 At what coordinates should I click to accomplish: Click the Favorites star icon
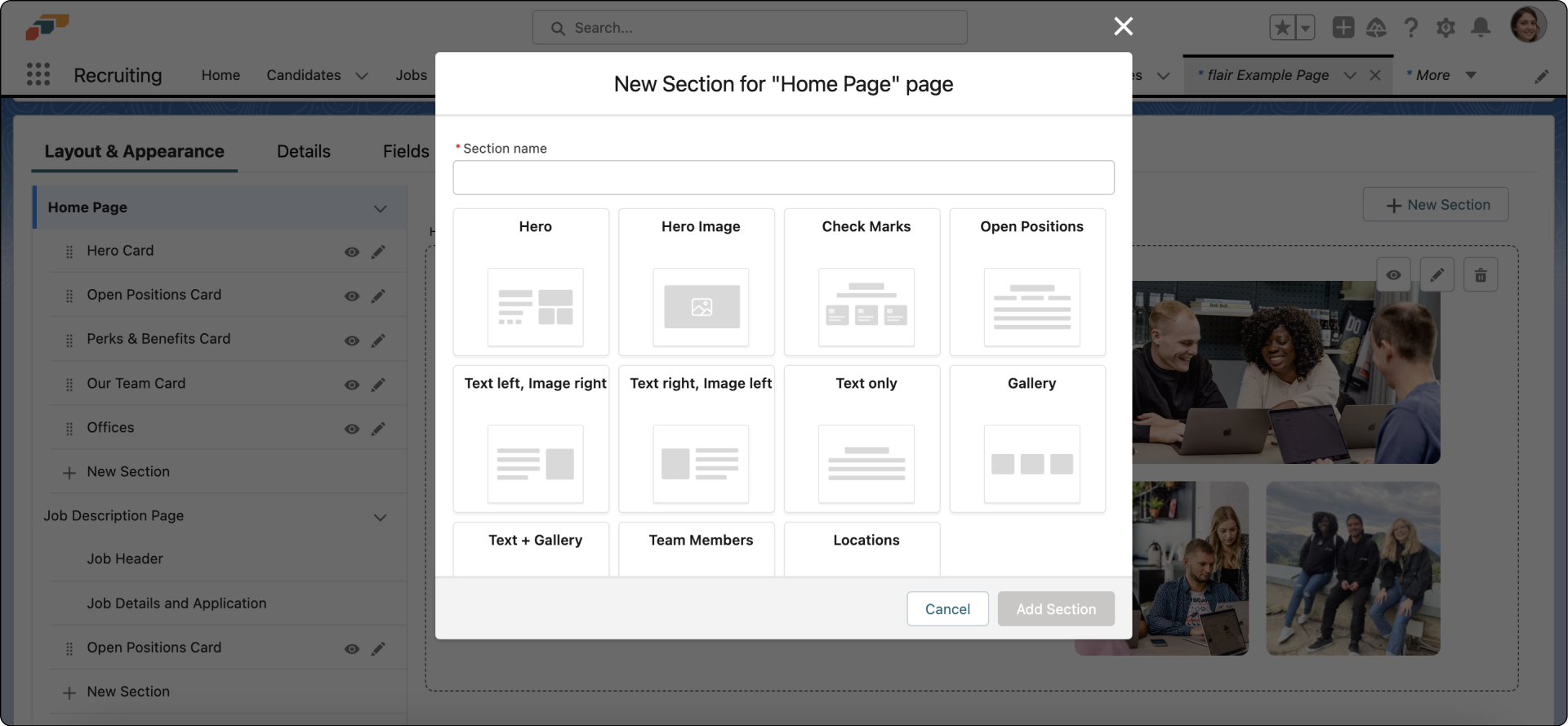tap(1282, 28)
